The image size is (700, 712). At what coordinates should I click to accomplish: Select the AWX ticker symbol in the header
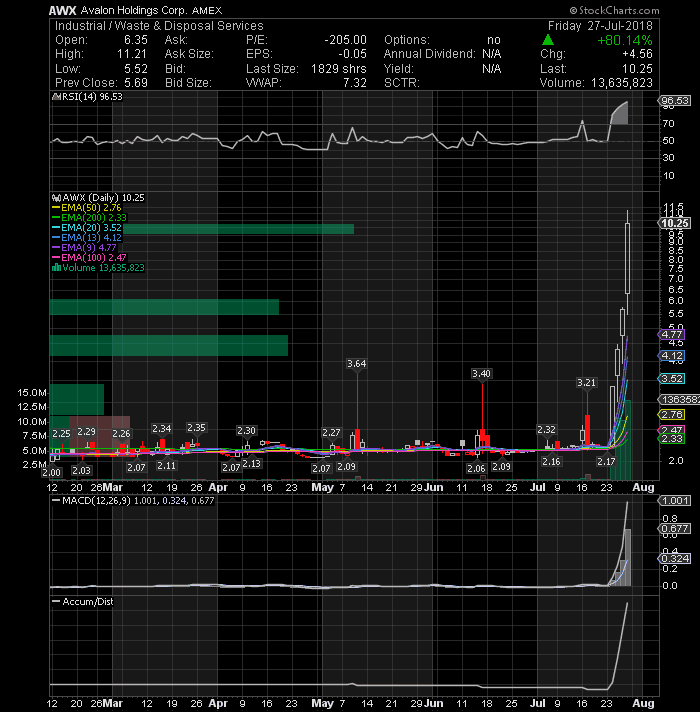63,10
